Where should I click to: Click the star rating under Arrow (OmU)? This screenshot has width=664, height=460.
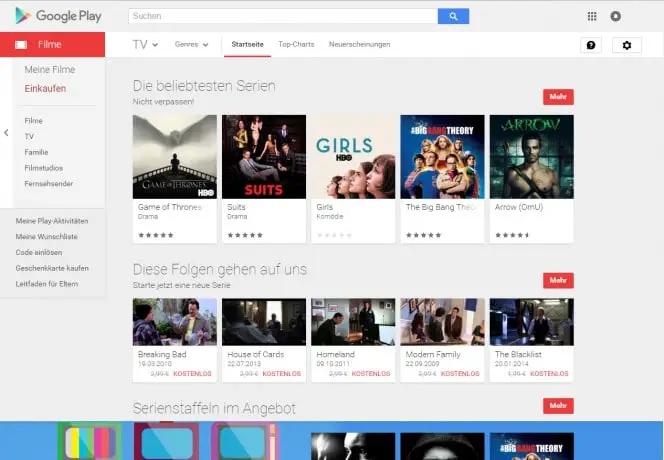click(x=512, y=235)
